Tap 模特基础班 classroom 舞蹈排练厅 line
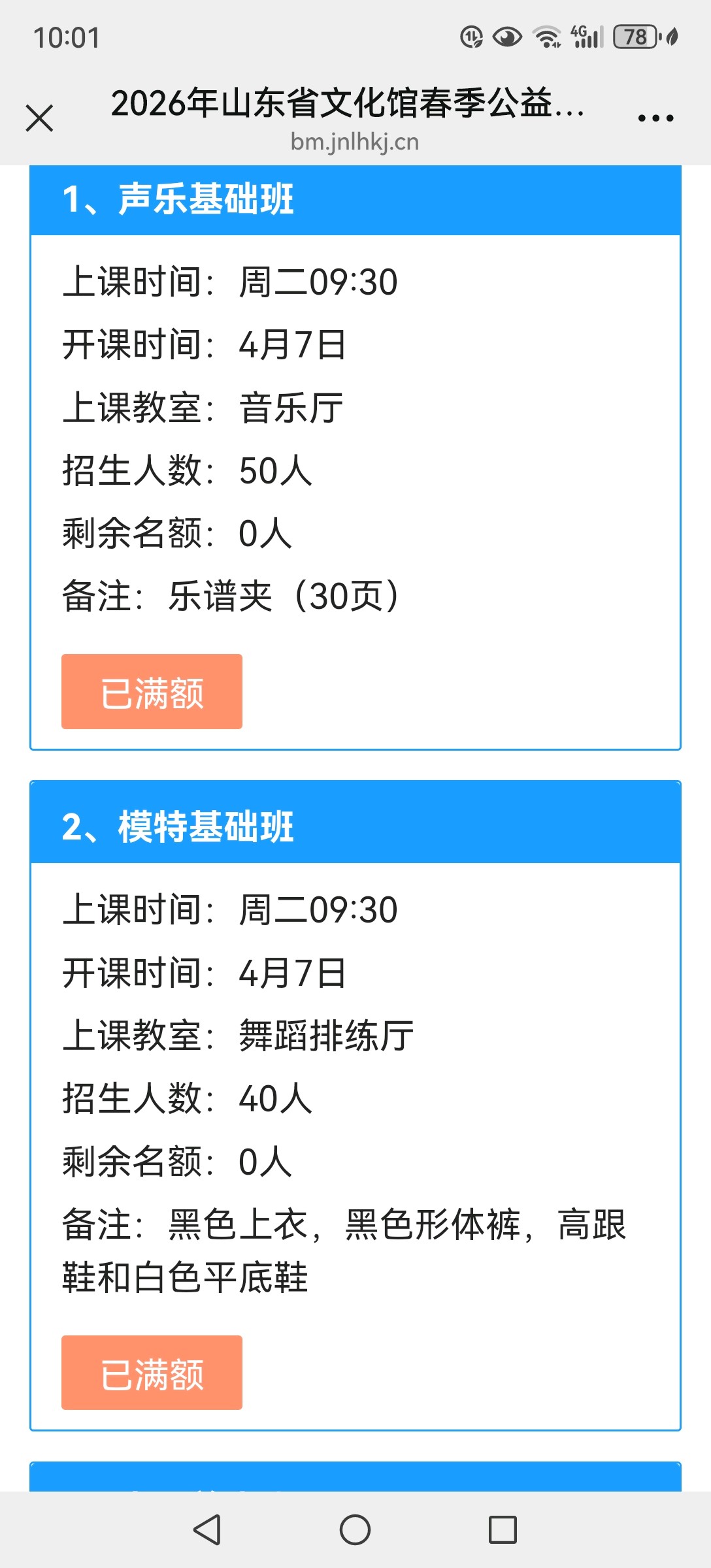The image size is (711, 1568). click(x=239, y=1036)
